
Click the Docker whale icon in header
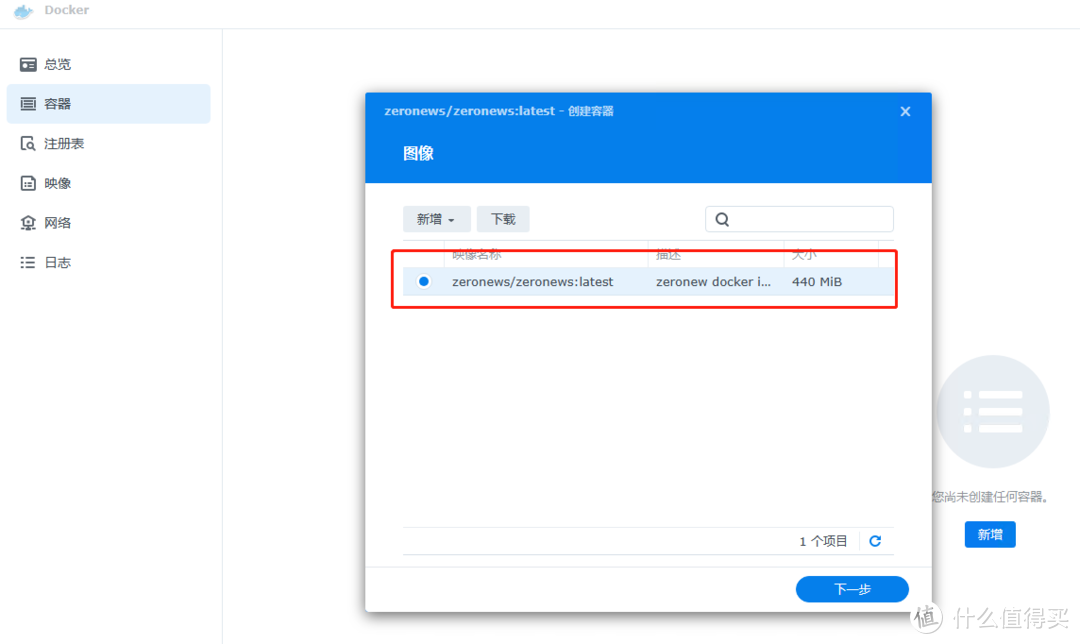click(x=23, y=12)
